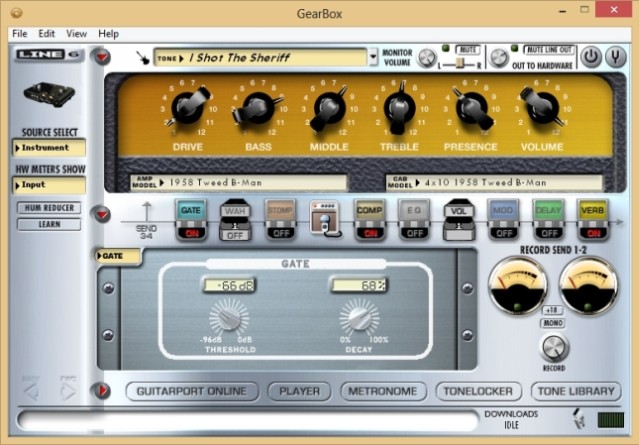639x445 pixels.
Task: Open the File menu
Action: pyautogui.click(x=20, y=33)
